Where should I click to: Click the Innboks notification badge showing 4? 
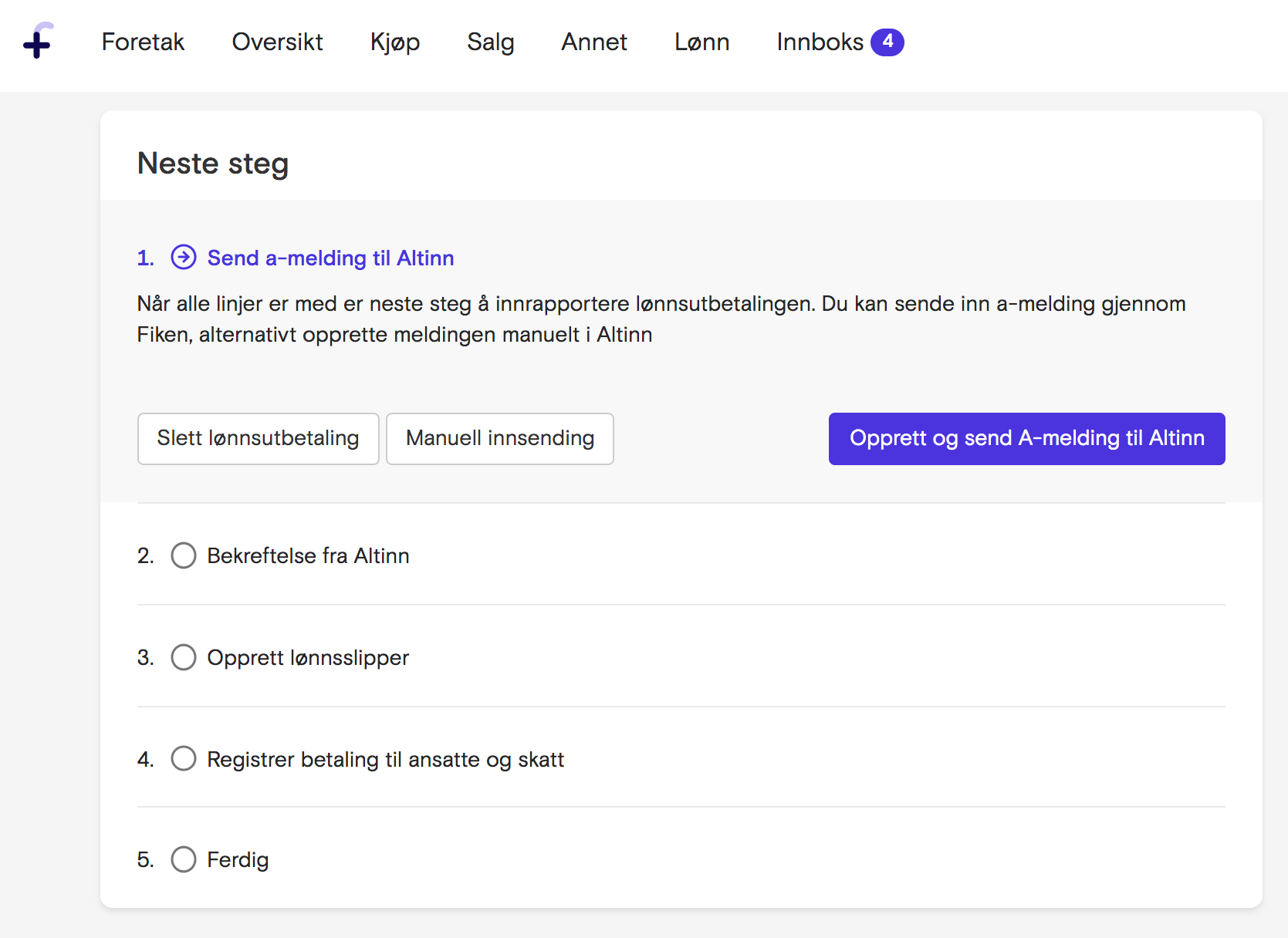click(x=887, y=42)
